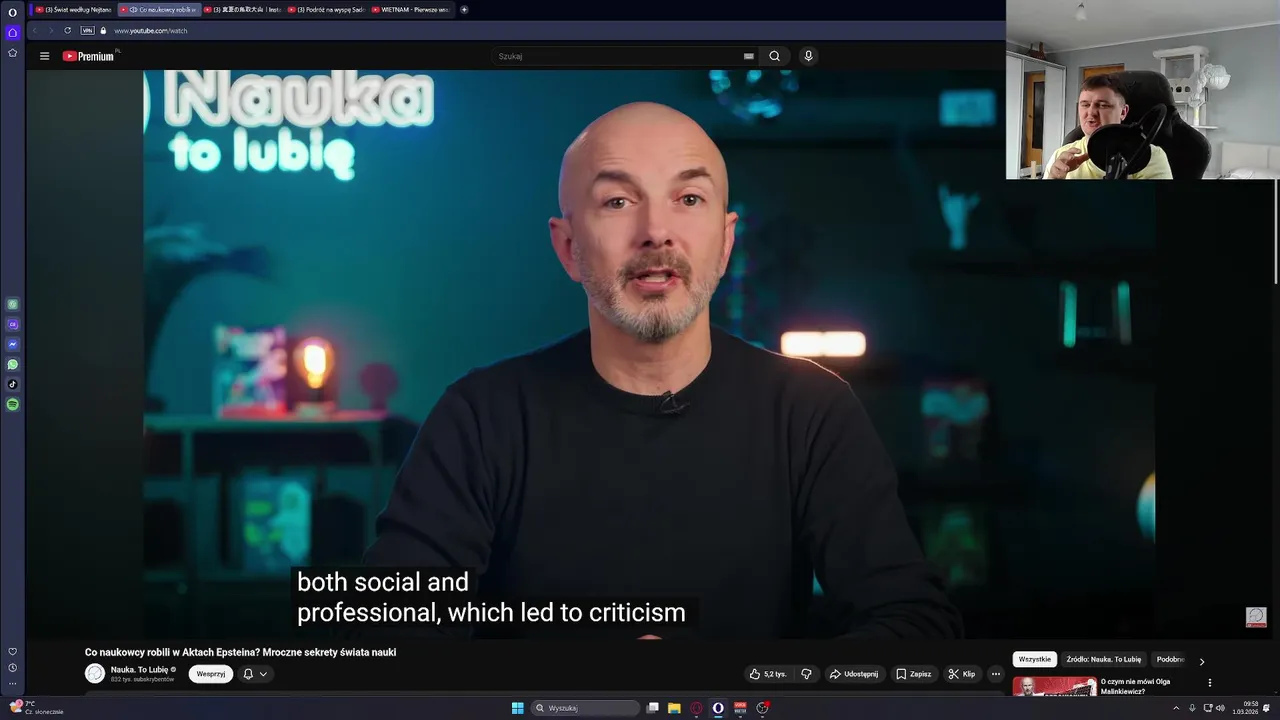Open WhatsApp in Opera sidebar
This screenshot has height=720, width=1280.
(x=12, y=364)
